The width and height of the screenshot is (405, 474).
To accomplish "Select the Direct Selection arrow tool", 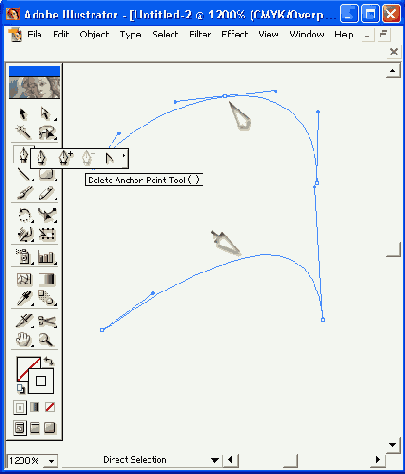I will (x=46, y=114).
